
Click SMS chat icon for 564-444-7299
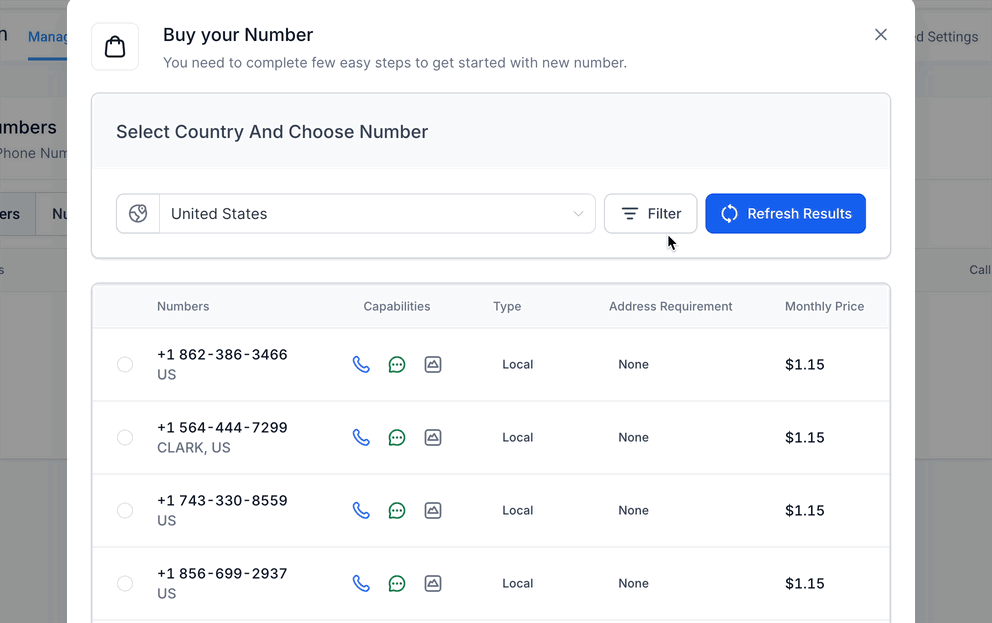pos(397,438)
